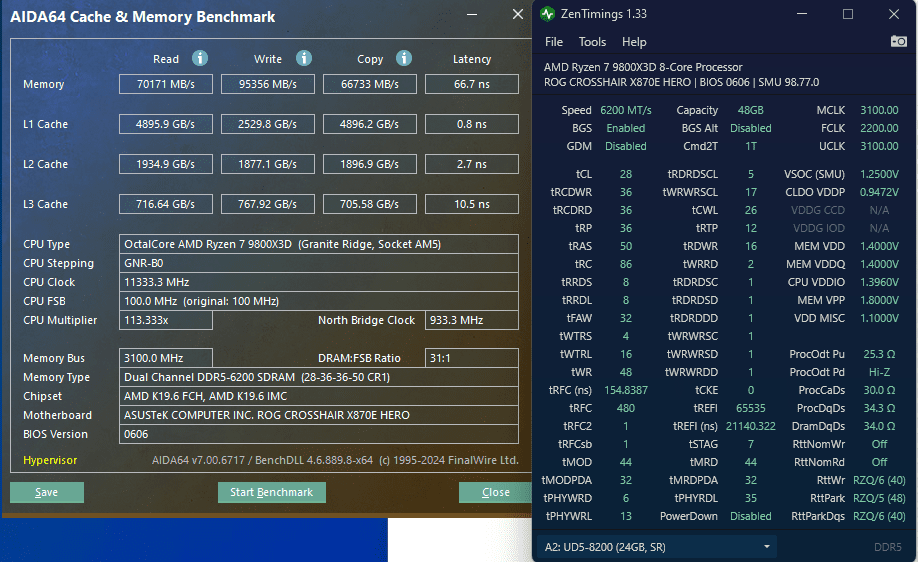This screenshot has width=918, height=562.
Task: Click the DRAM:FSB Ratio field 31:1
Action: [472, 358]
